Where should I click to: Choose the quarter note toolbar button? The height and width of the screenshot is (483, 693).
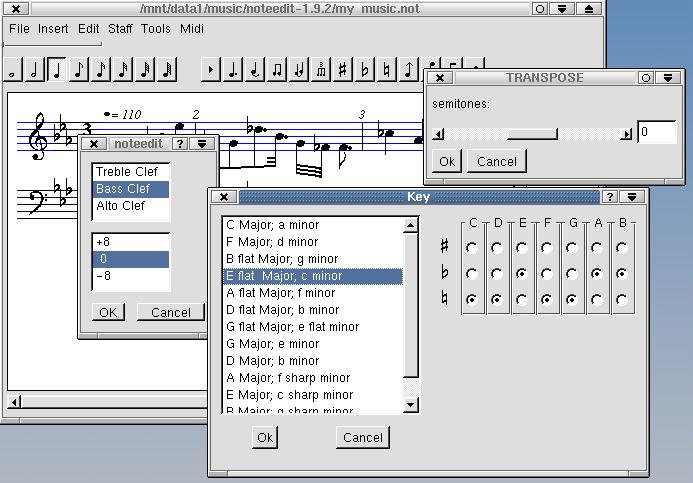coord(57,70)
